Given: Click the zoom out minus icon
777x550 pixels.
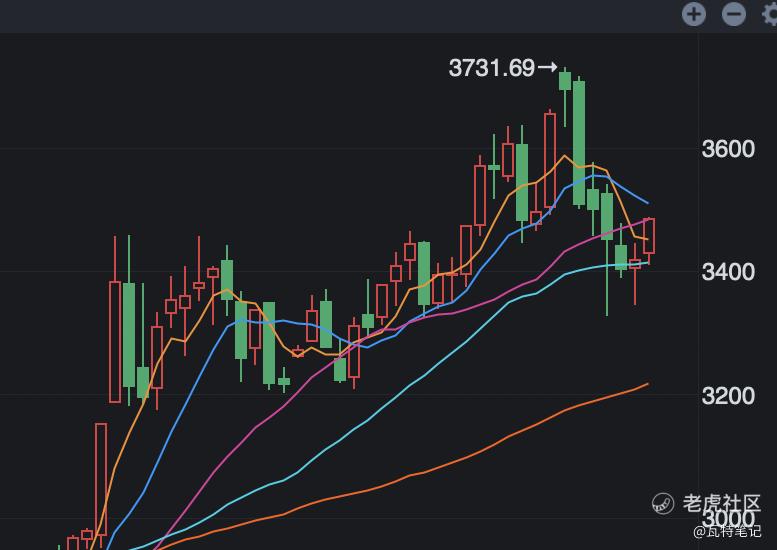Looking at the screenshot, I should click(734, 14).
